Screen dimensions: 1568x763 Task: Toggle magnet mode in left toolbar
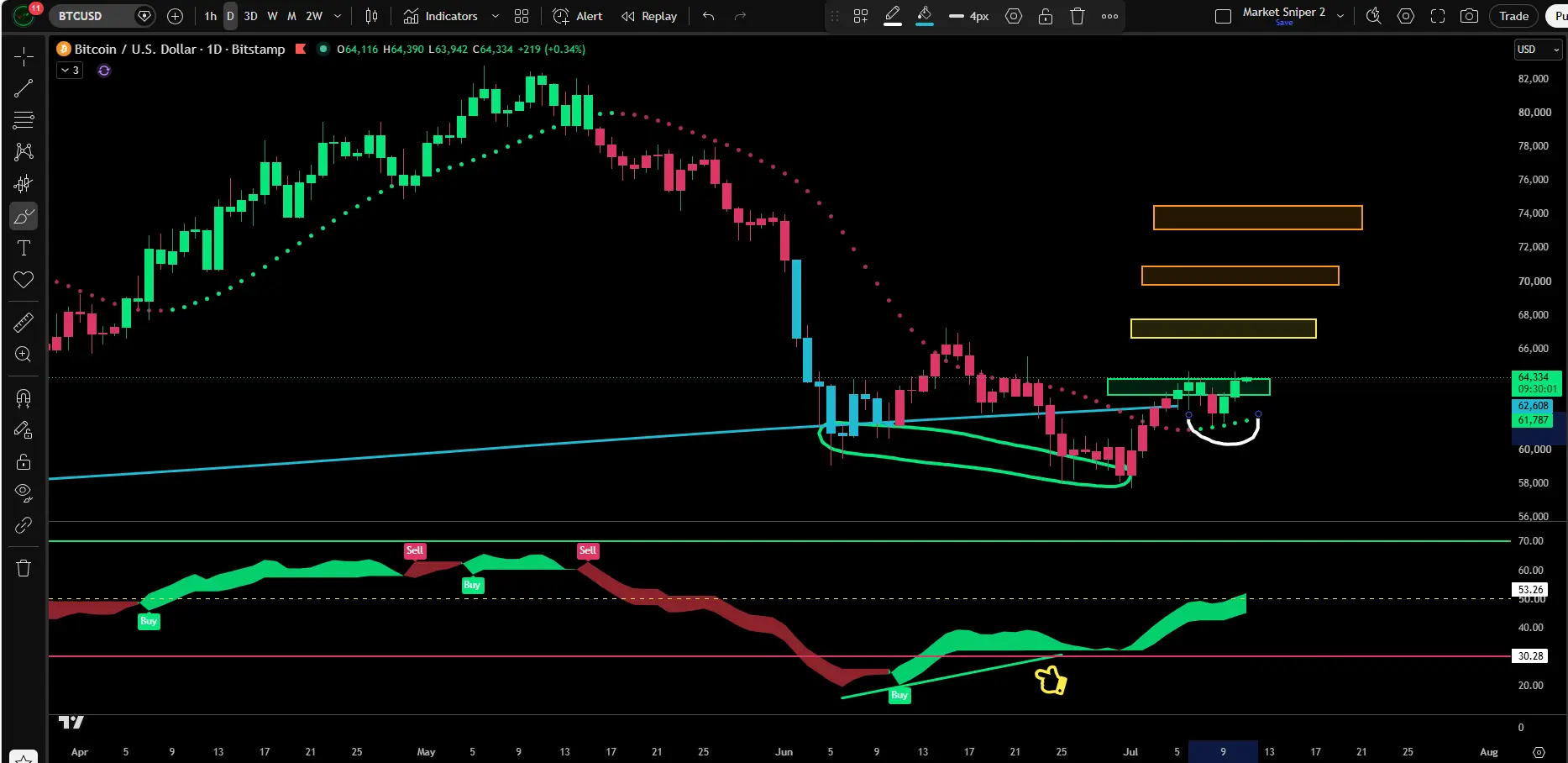pyautogui.click(x=24, y=397)
